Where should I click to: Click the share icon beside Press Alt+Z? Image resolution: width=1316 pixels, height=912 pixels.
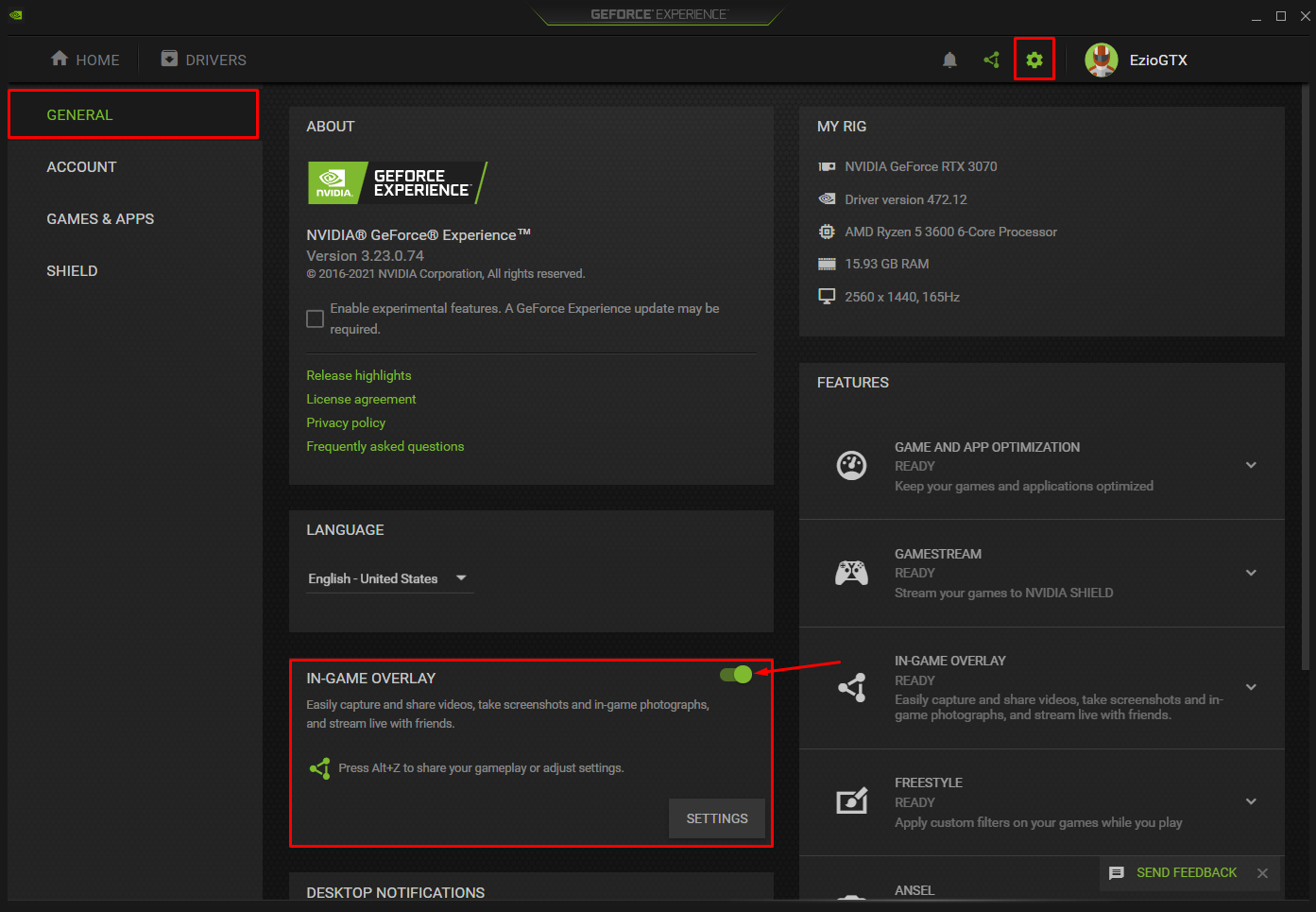319,767
